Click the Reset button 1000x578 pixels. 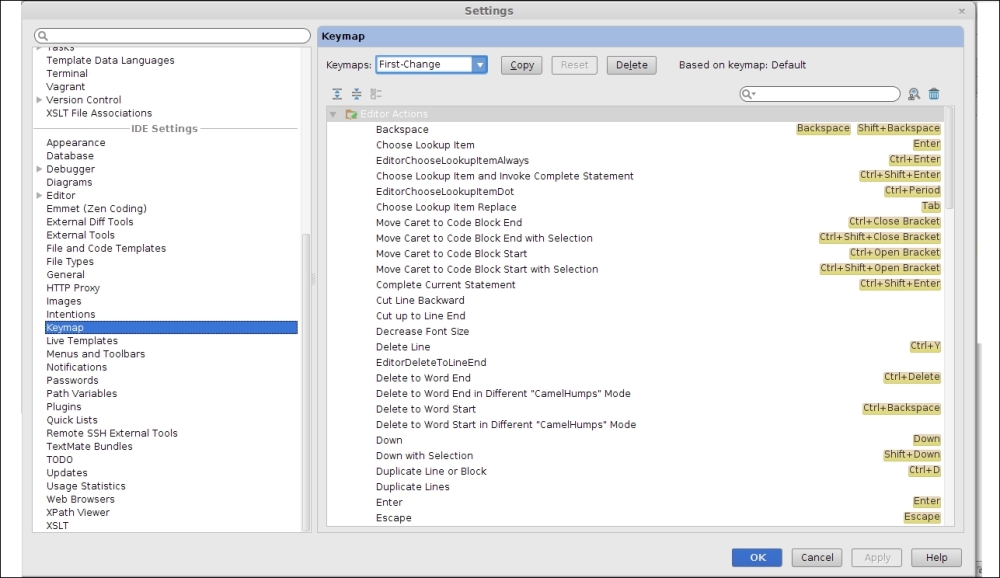point(574,65)
